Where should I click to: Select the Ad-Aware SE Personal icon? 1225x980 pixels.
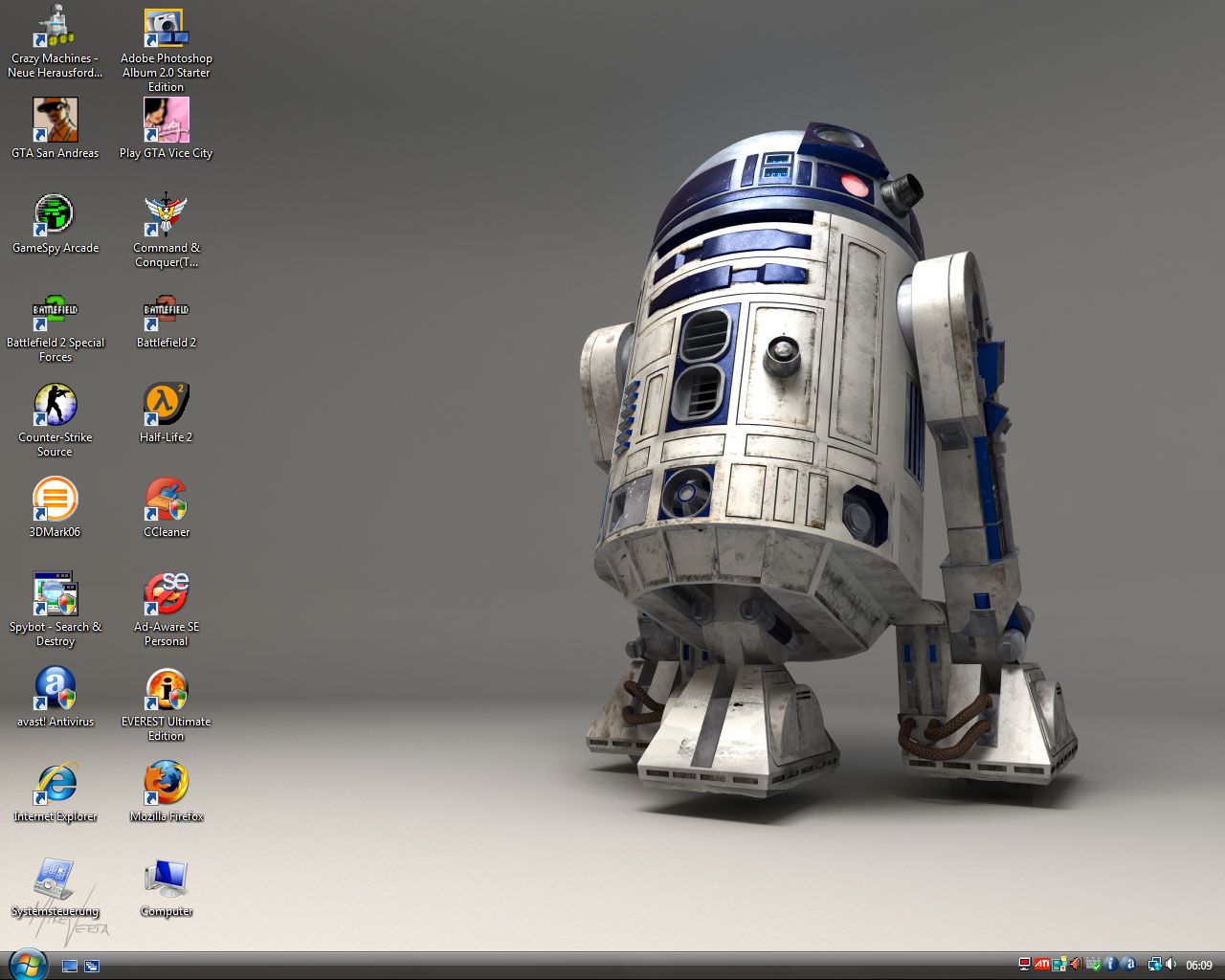pyautogui.click(x=167, y=610)
